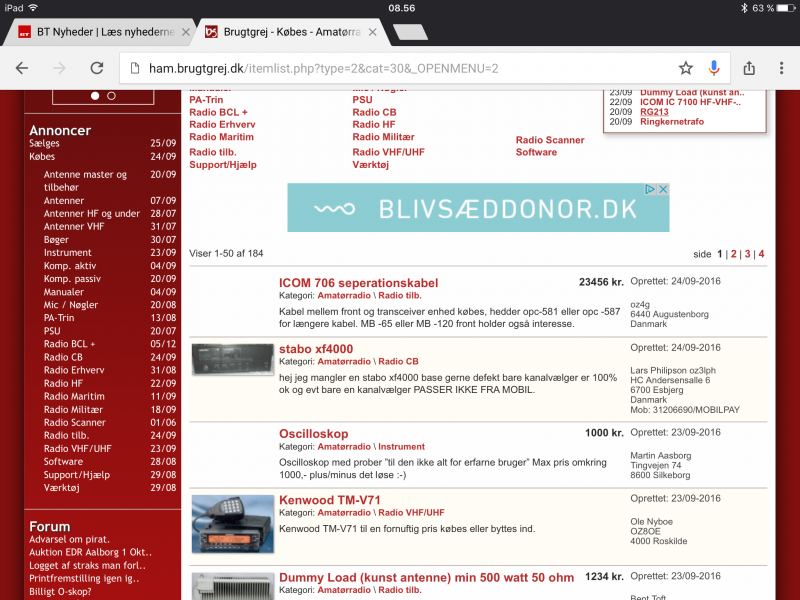This screenshot has height=600, width=800.
Task: Click the Bluetooth status icon
Action: tap(744, 8)
